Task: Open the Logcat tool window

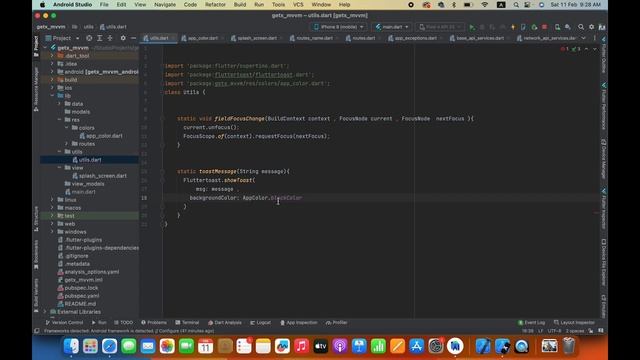Action: click(x=260, y=322)
